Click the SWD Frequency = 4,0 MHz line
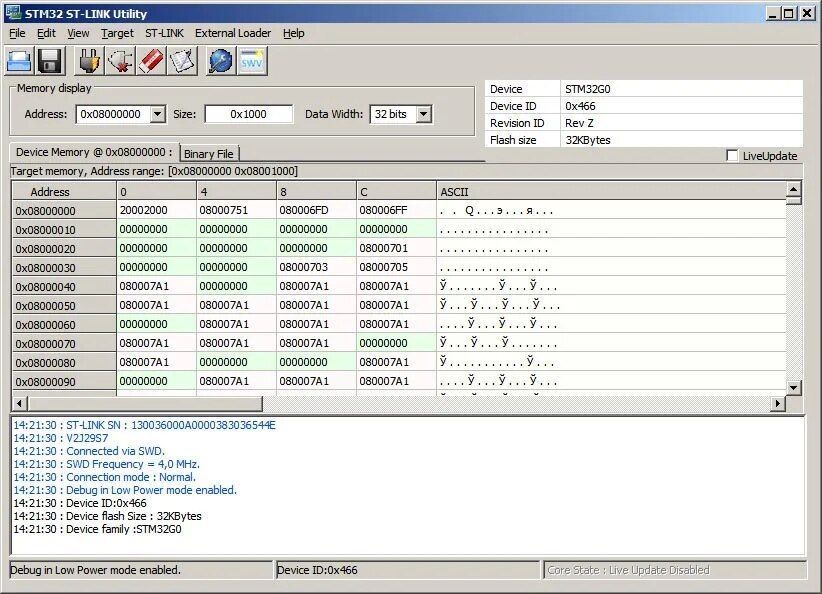This screenshot has width=822, height=594. click(x=106, y=464)
